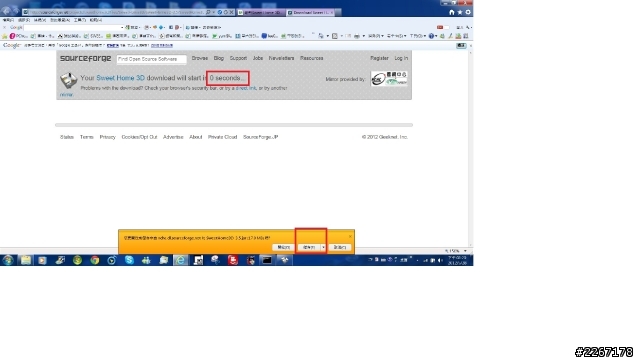Open the Favorites star icon

(x=460, y=12)
